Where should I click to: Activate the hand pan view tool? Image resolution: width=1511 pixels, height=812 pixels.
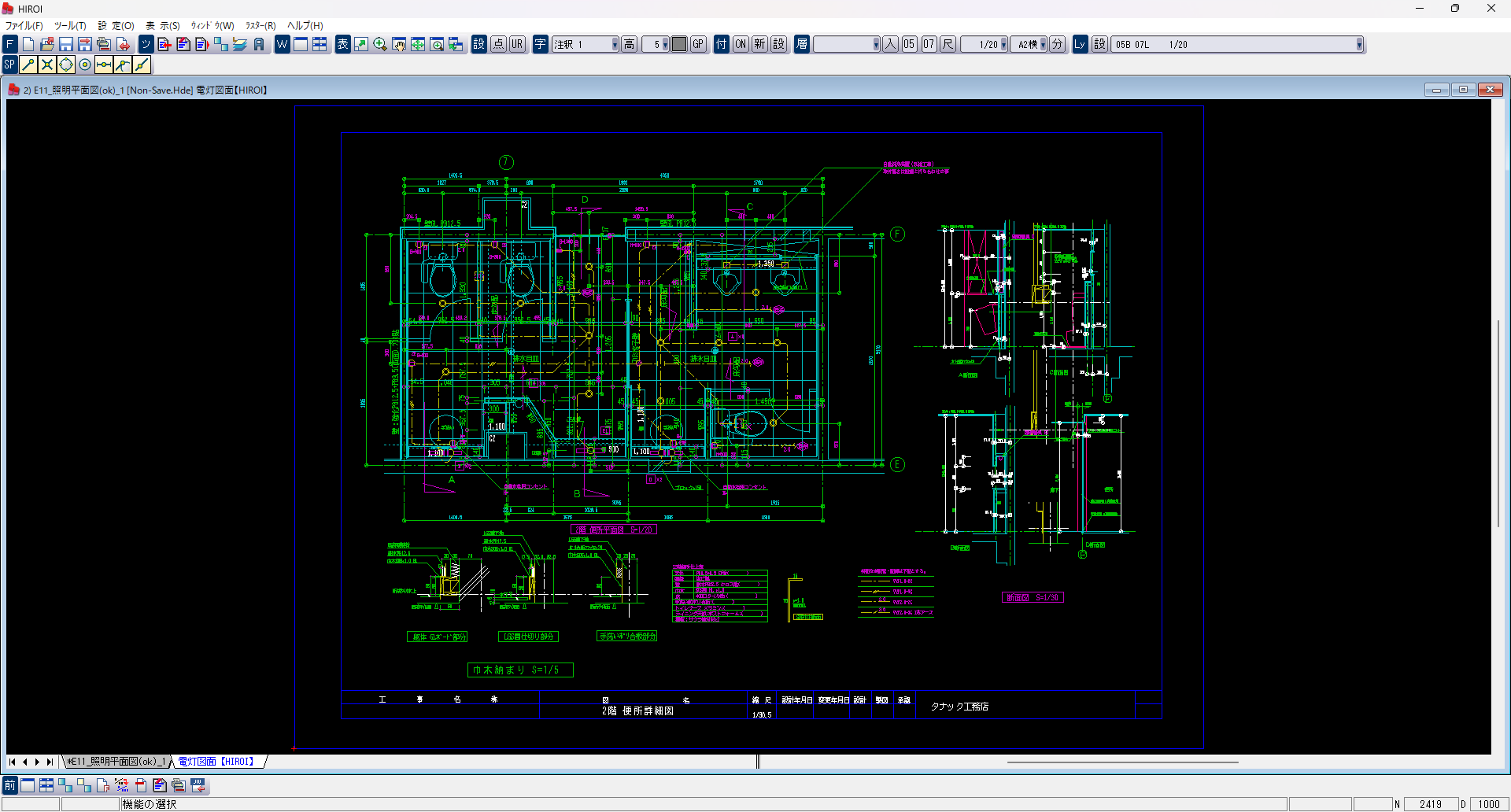(399, 45)
